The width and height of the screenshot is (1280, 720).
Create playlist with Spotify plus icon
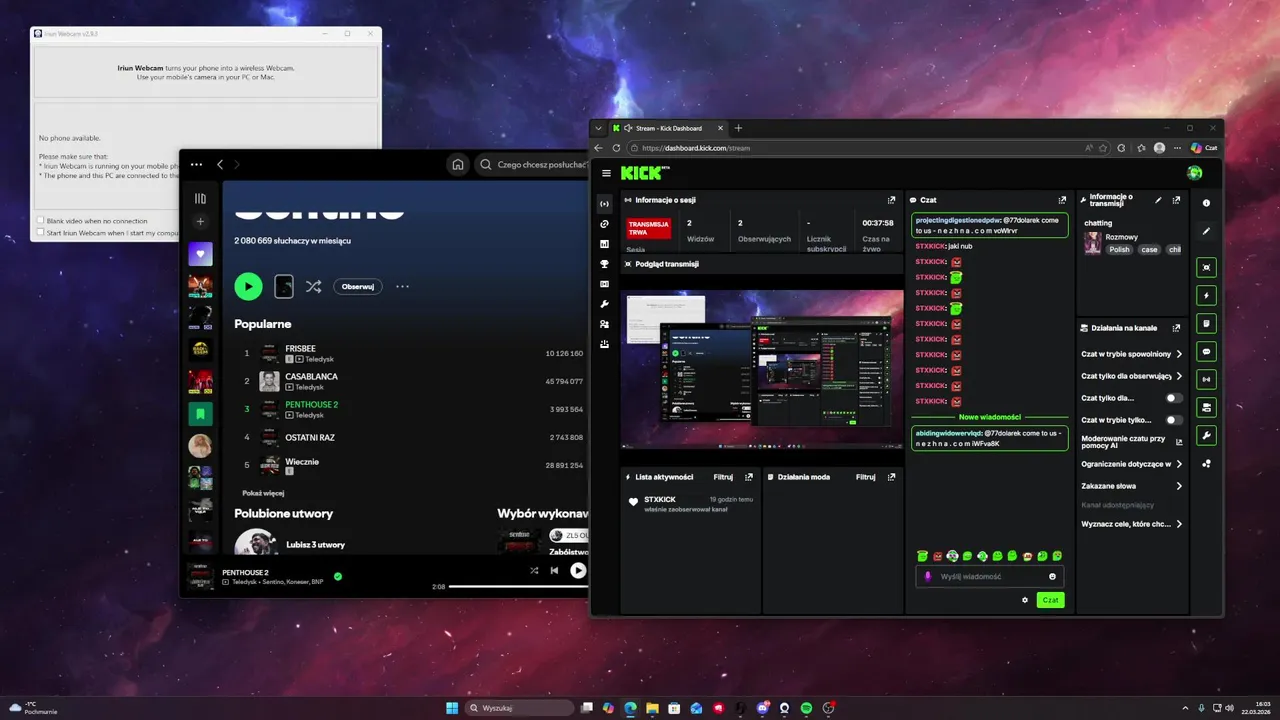[200, 221]
